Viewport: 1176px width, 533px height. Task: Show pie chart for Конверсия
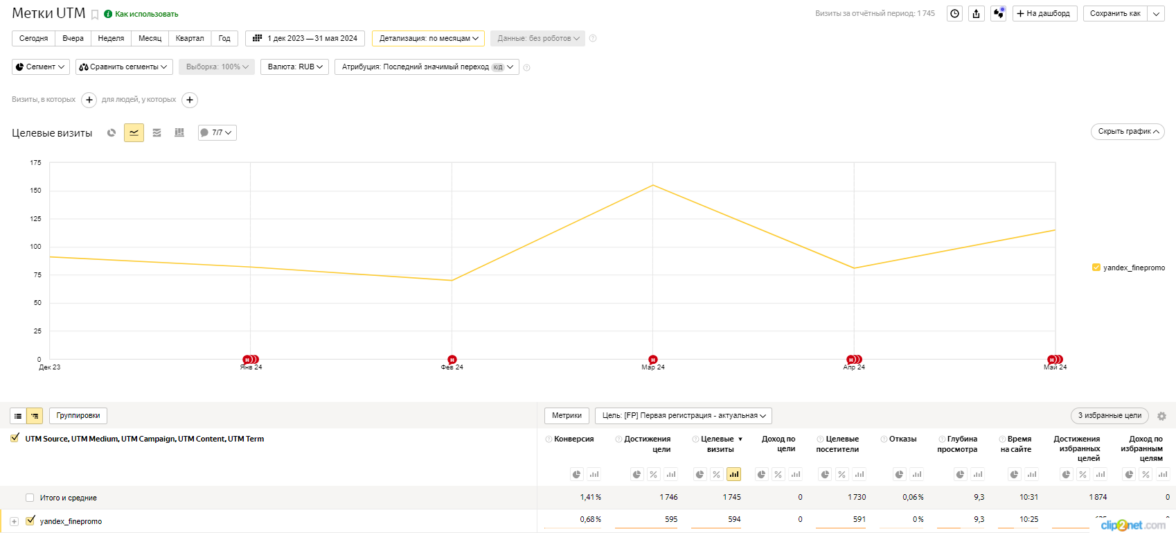(x=576, y=475)
